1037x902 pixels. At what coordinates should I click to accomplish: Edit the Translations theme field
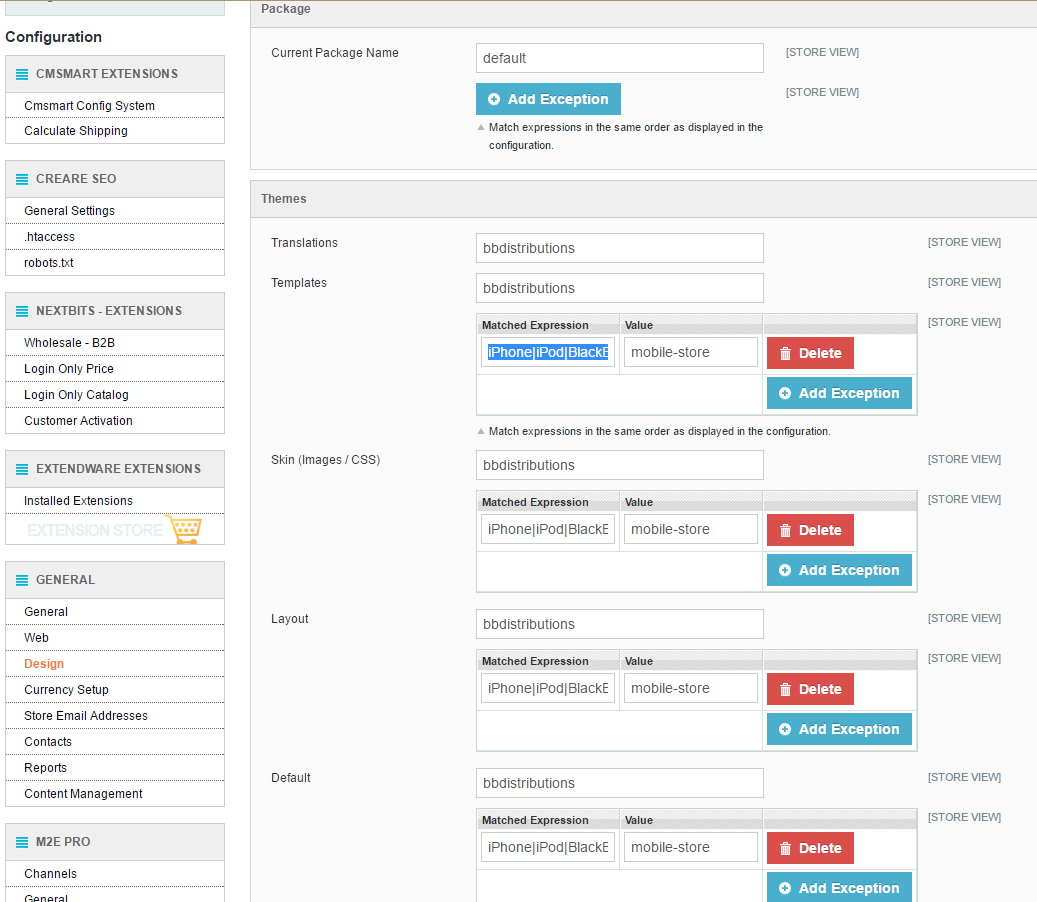coord(620,248)
